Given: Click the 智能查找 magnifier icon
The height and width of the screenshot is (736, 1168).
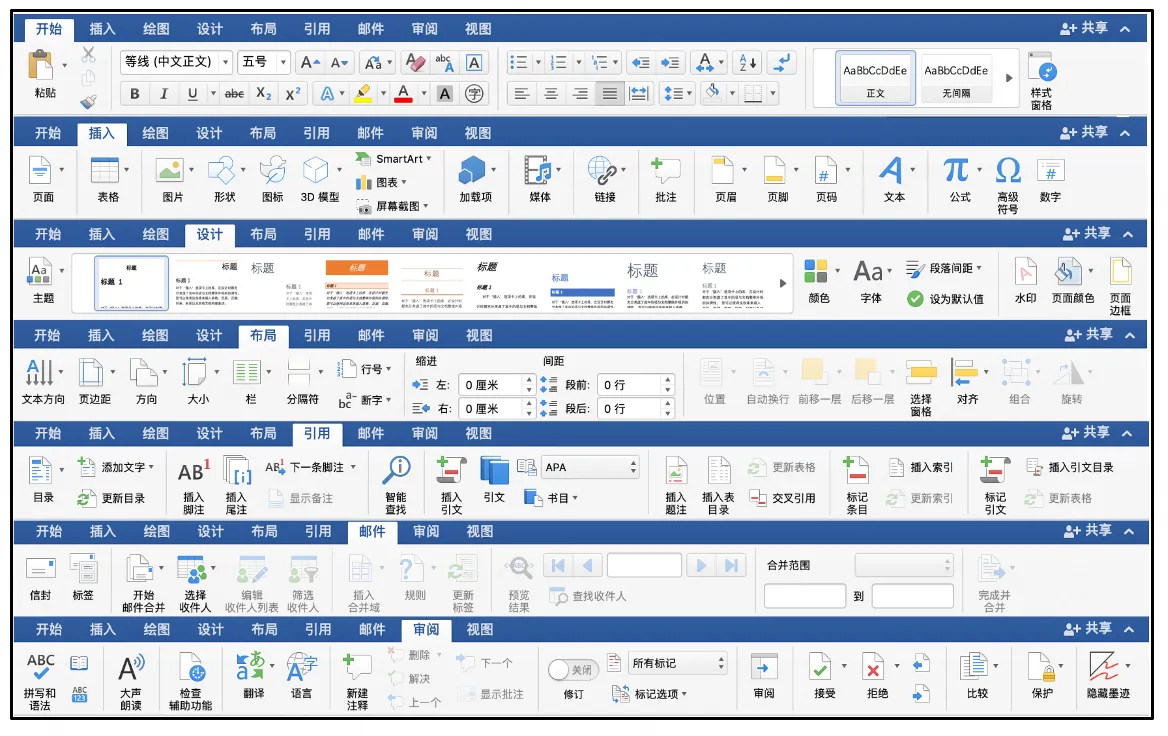Looking at the screenshot, I should point(396,471).
